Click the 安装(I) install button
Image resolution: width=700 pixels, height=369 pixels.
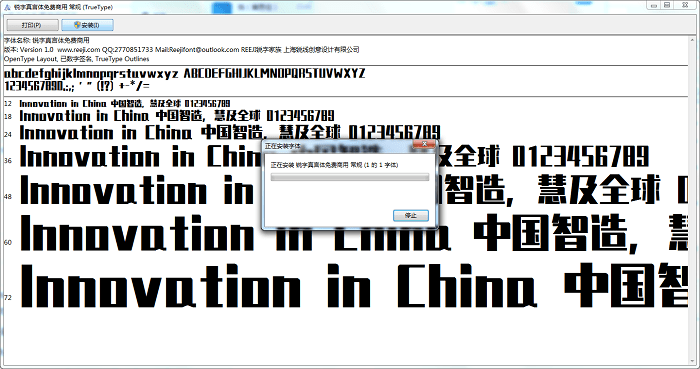[87, 25]
